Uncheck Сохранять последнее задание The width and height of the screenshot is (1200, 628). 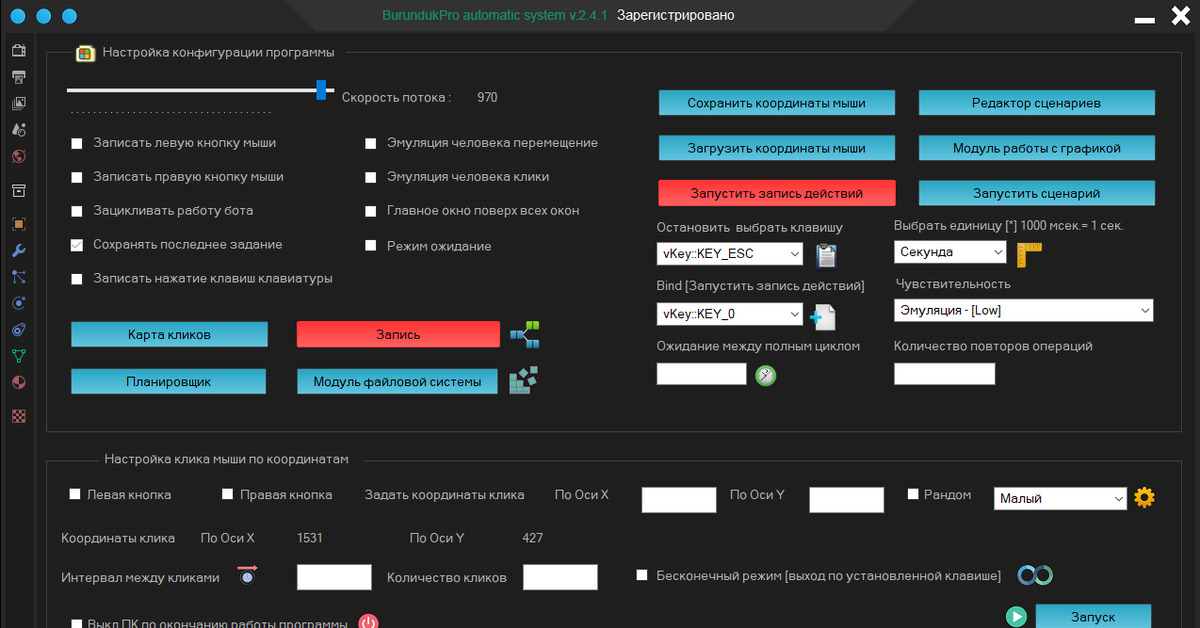point(77,245)
